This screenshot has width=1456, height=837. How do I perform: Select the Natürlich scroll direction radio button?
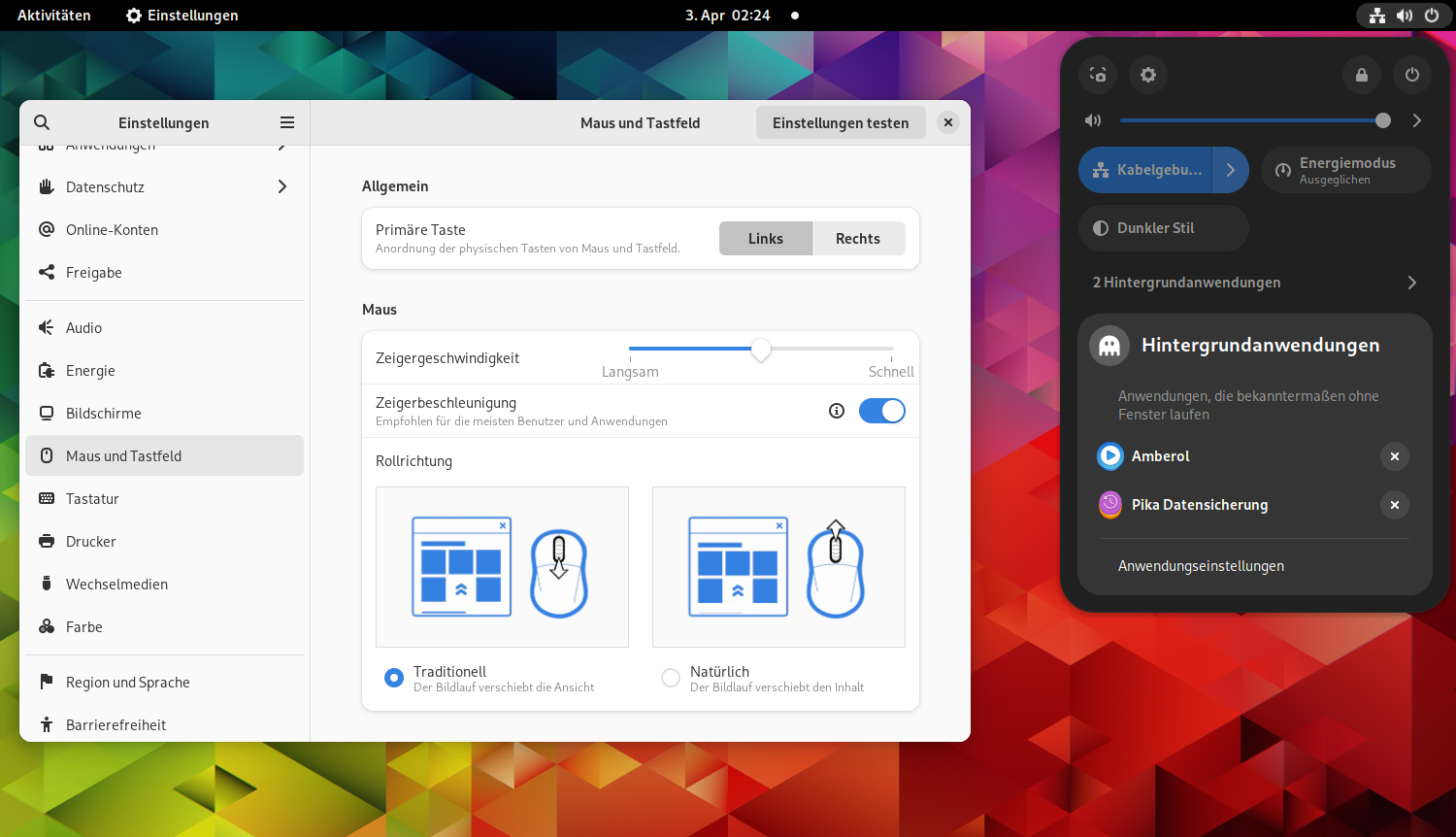pyautogui.click(x=671, y=678)
